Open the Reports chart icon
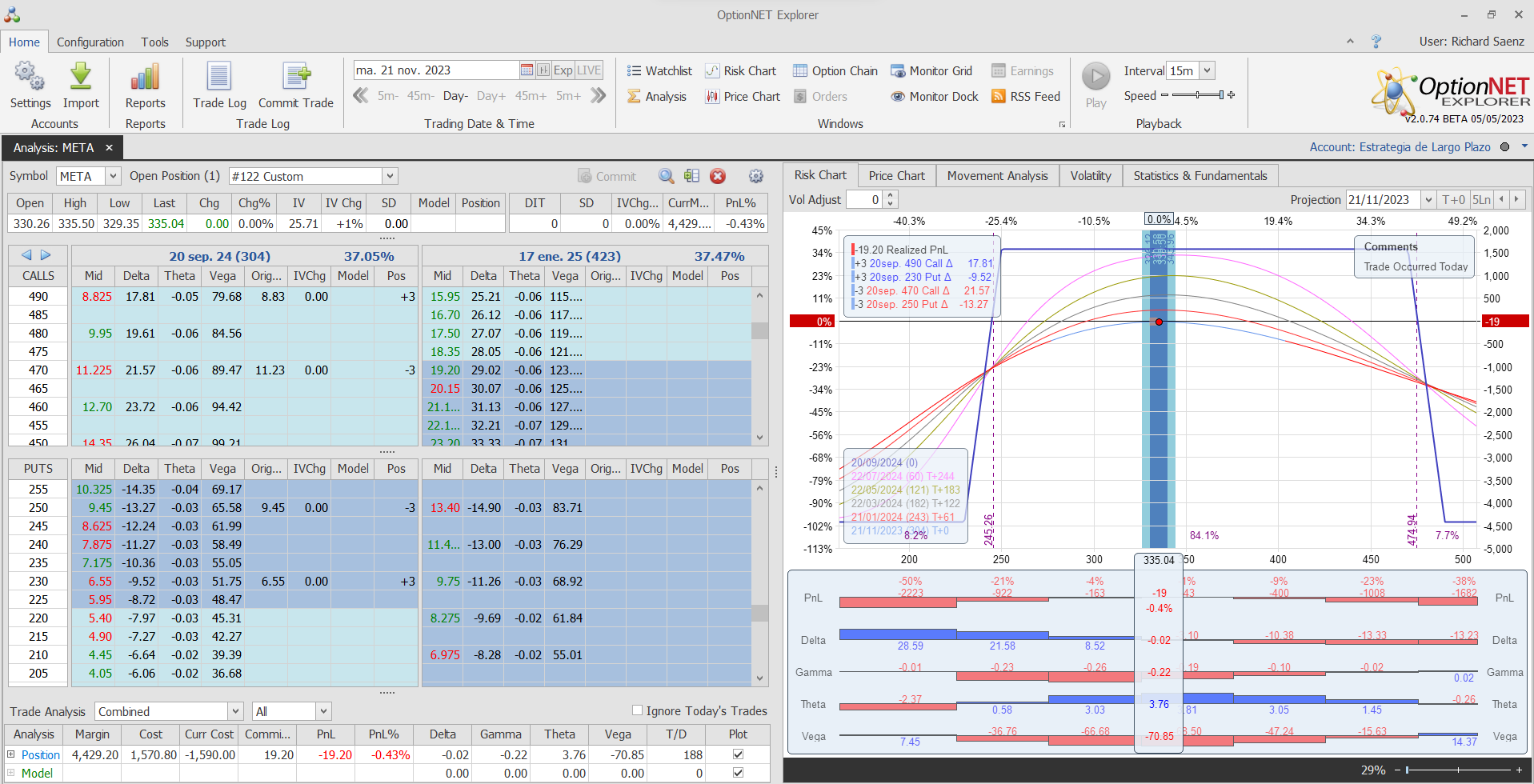The image size is (1534, 784). [145, 77]
